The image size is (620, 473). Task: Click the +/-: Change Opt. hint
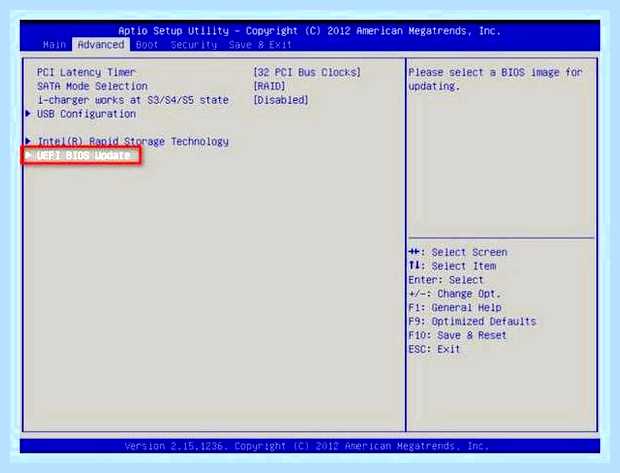pos(455,294)
